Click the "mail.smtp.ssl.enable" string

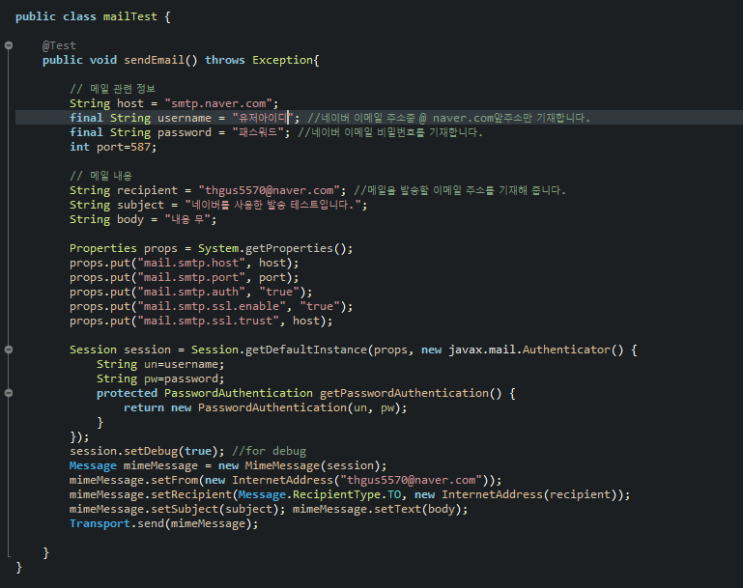211,306
